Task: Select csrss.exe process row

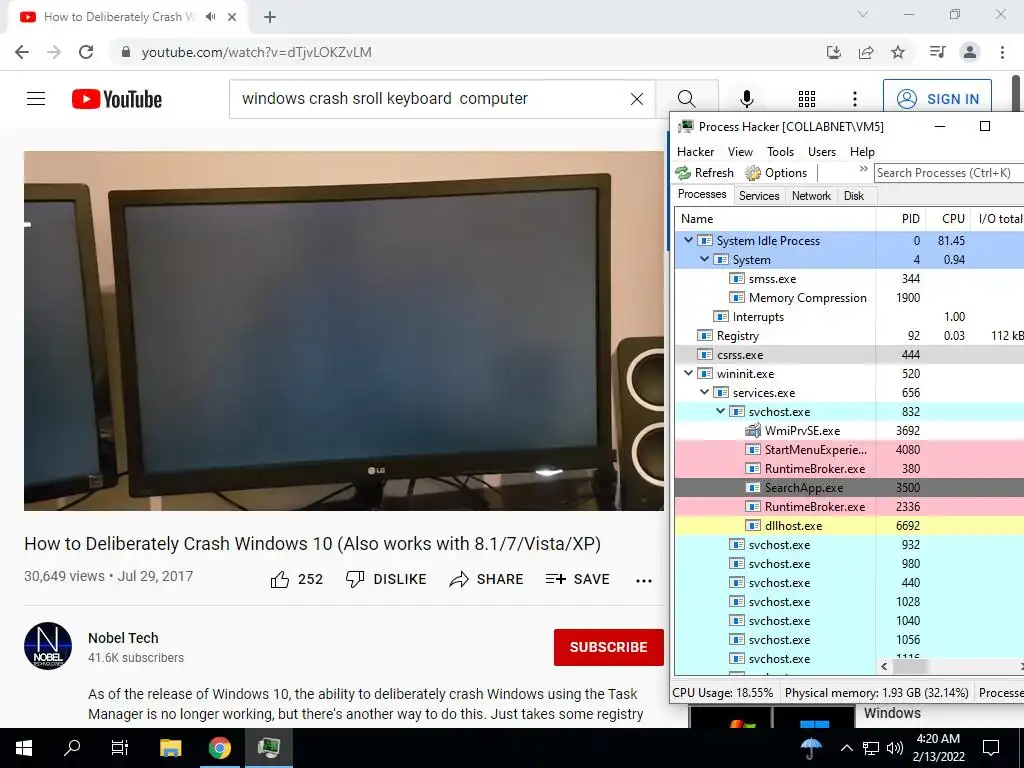Action: pos(849,355)
